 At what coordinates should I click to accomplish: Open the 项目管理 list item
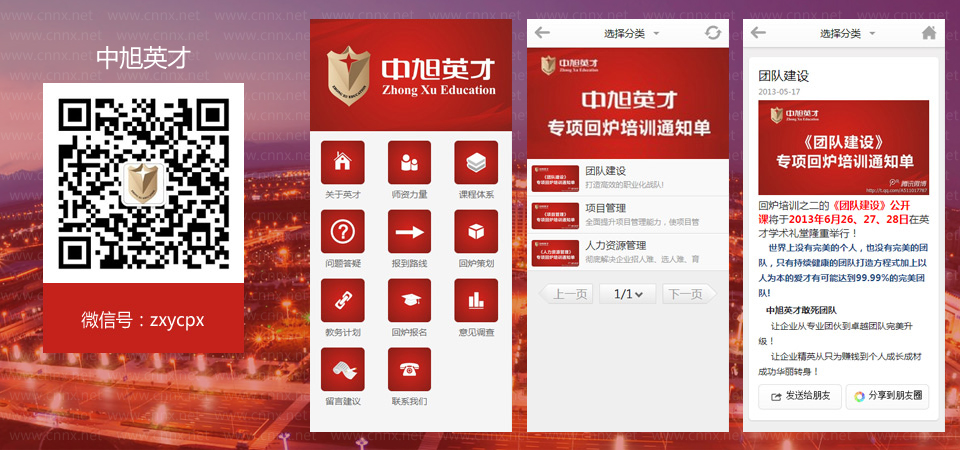pyautogui.click(x=628, y=215)
